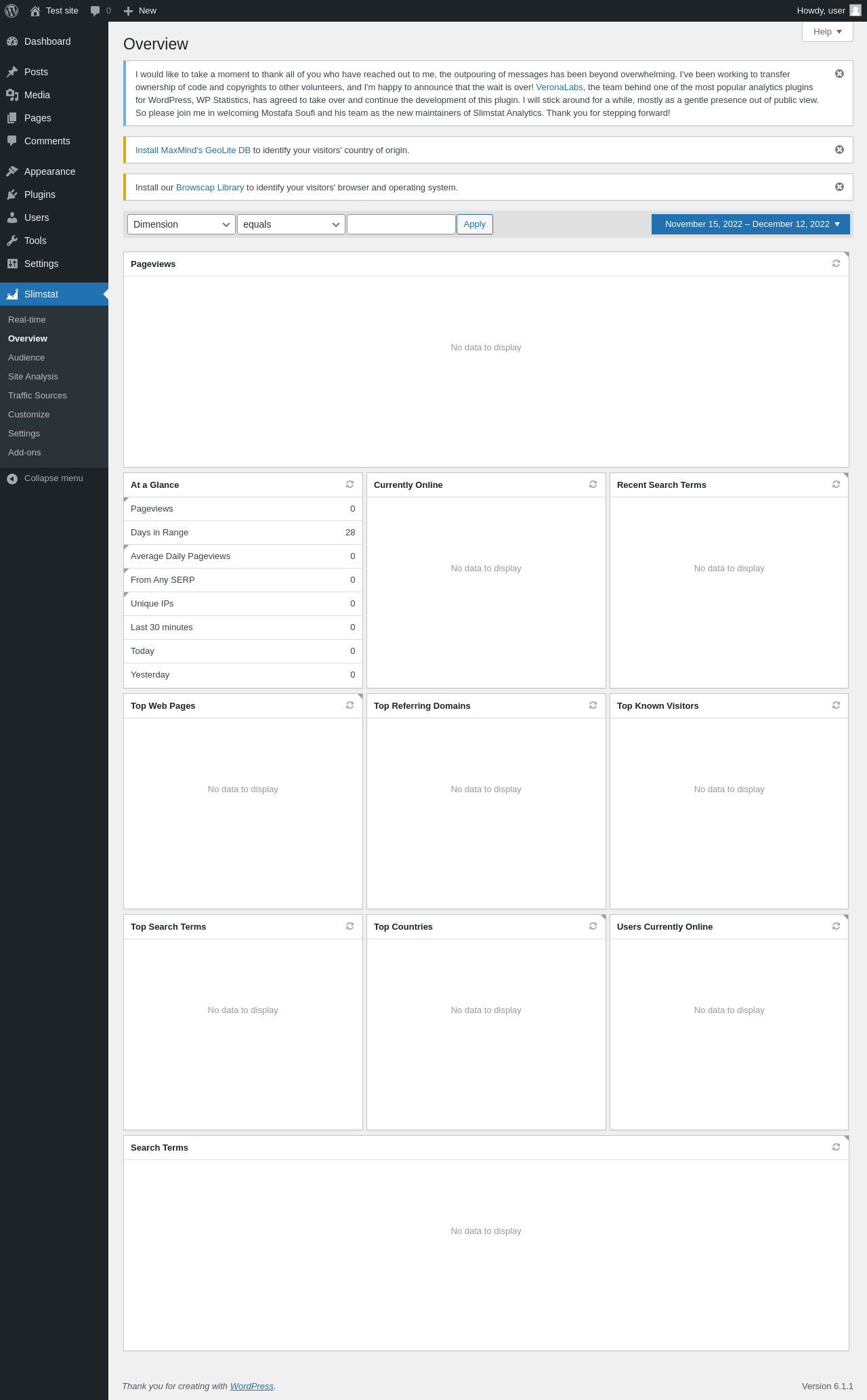Open the date range picker dropdown
Image resolution: width=867 pixels, height=1400 pixels.
point(750,224)
